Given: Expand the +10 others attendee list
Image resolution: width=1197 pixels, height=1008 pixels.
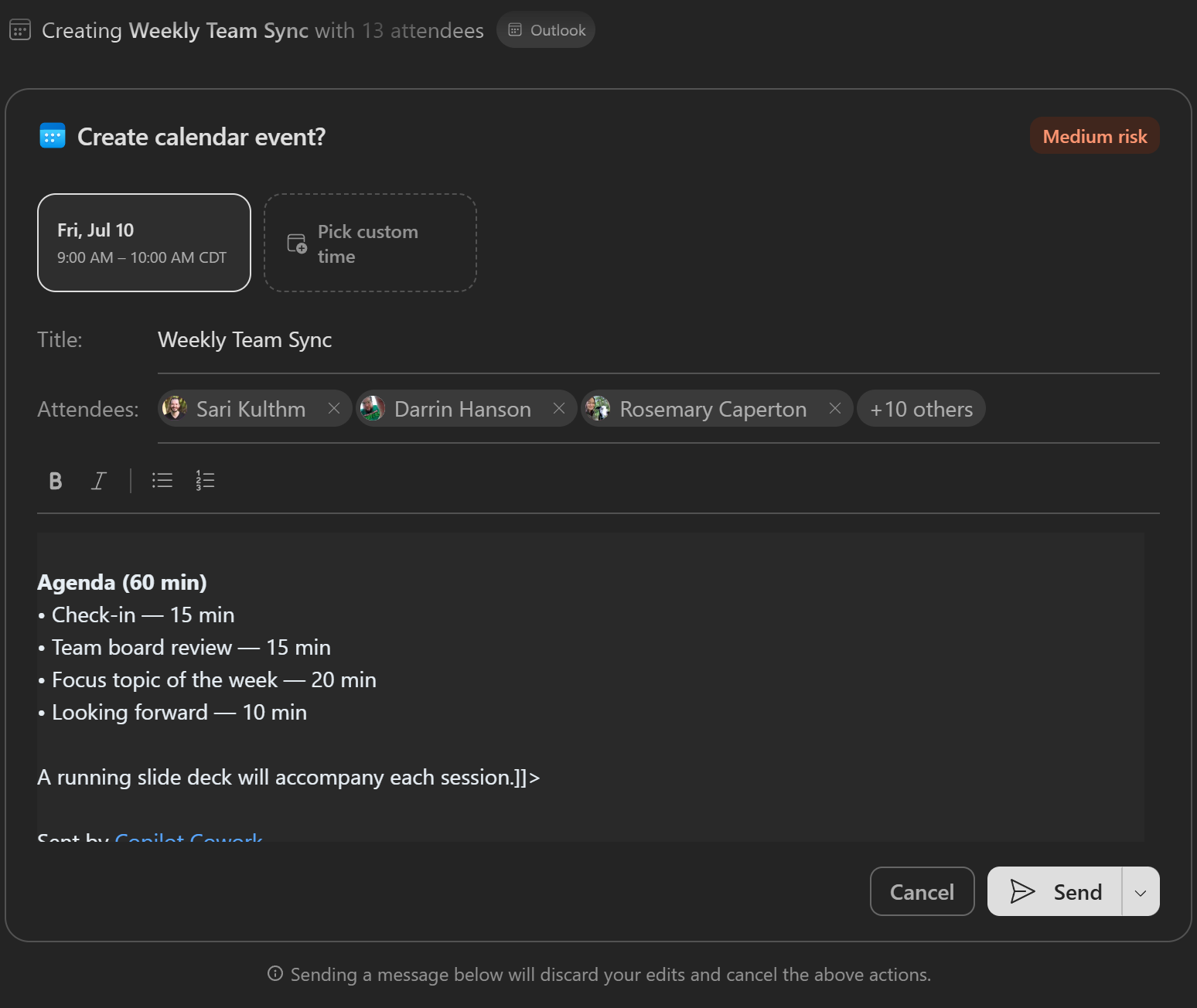Looking at the screenshot, I should tap(921, 408).
